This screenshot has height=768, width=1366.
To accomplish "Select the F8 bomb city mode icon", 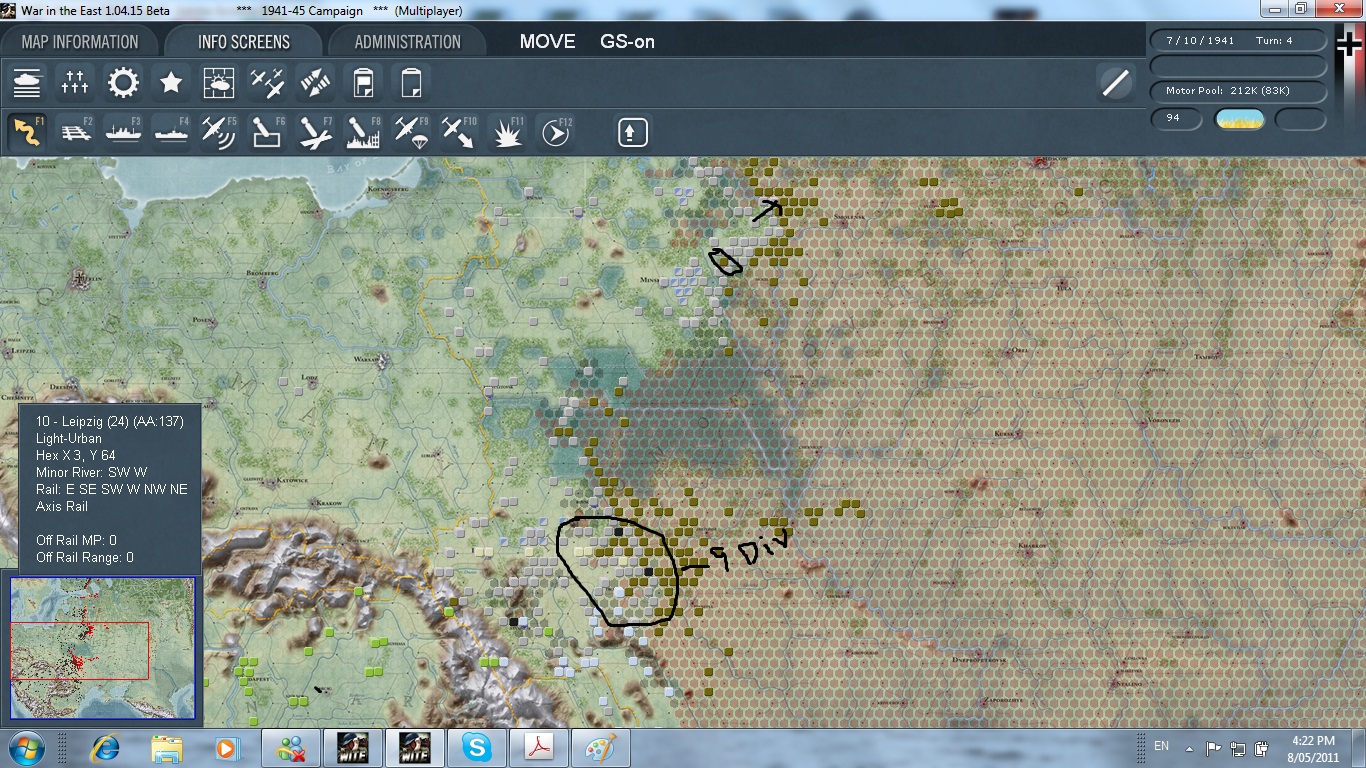I will tap(363, 132).
